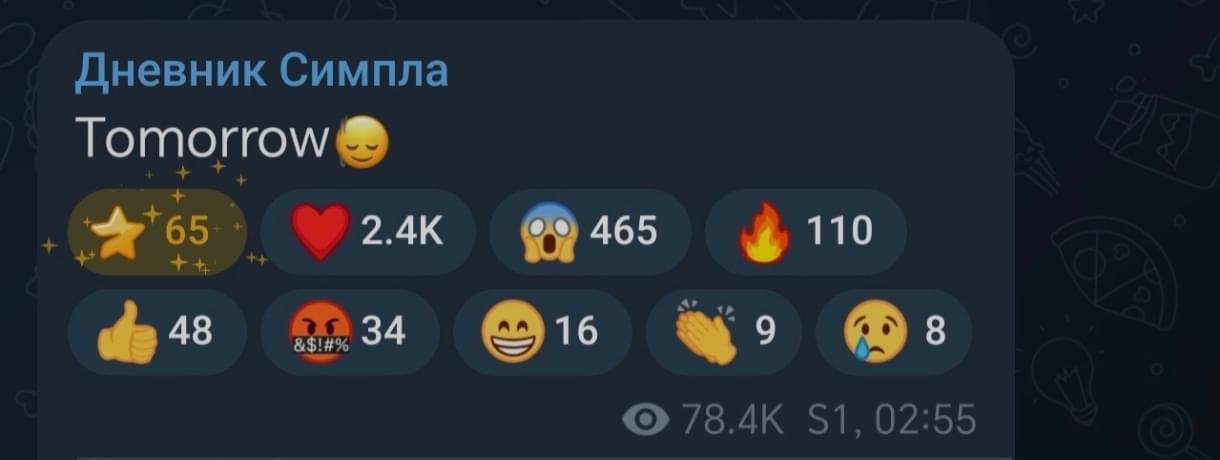This screenshot has height=460, width=1220.
Task: Open the Дневник Симпла channel name
Action: (x=262, y=71)
